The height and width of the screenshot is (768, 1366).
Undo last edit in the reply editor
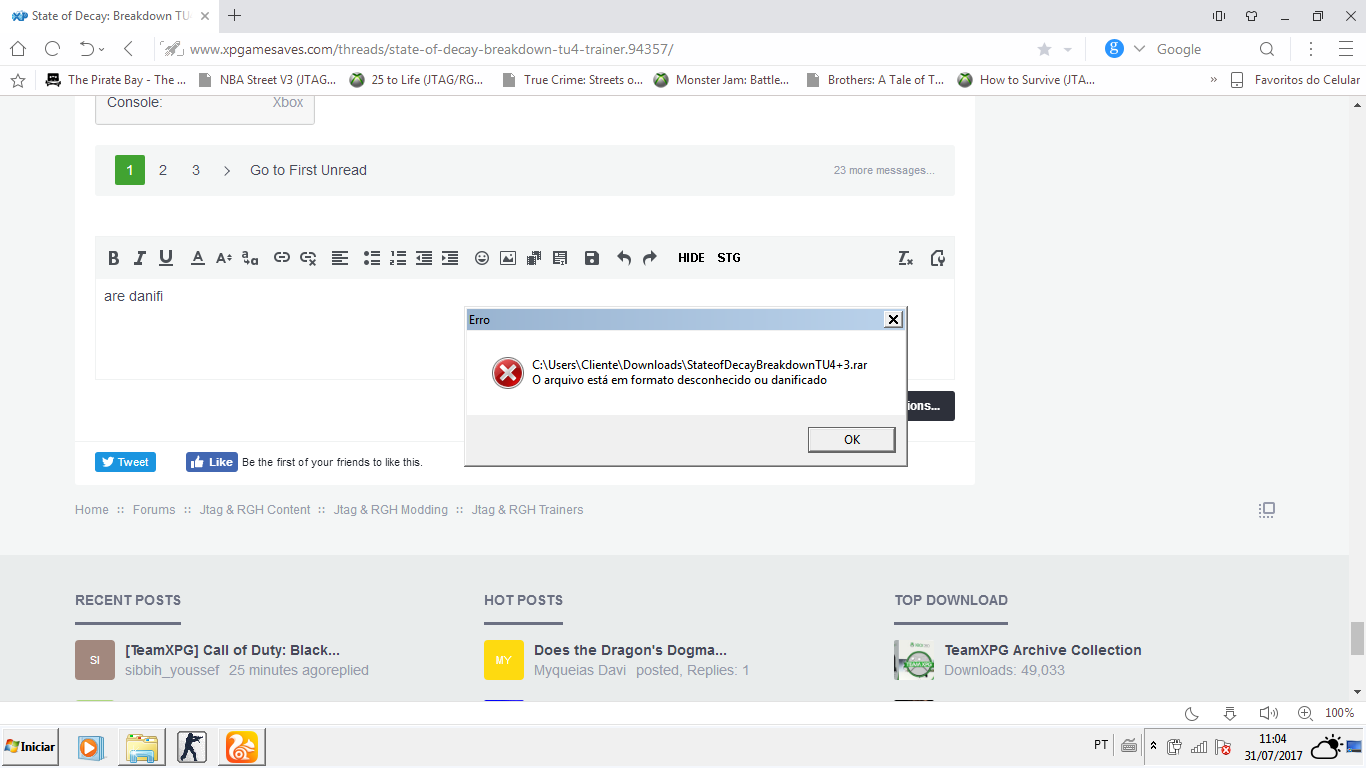tap(624, 258)
